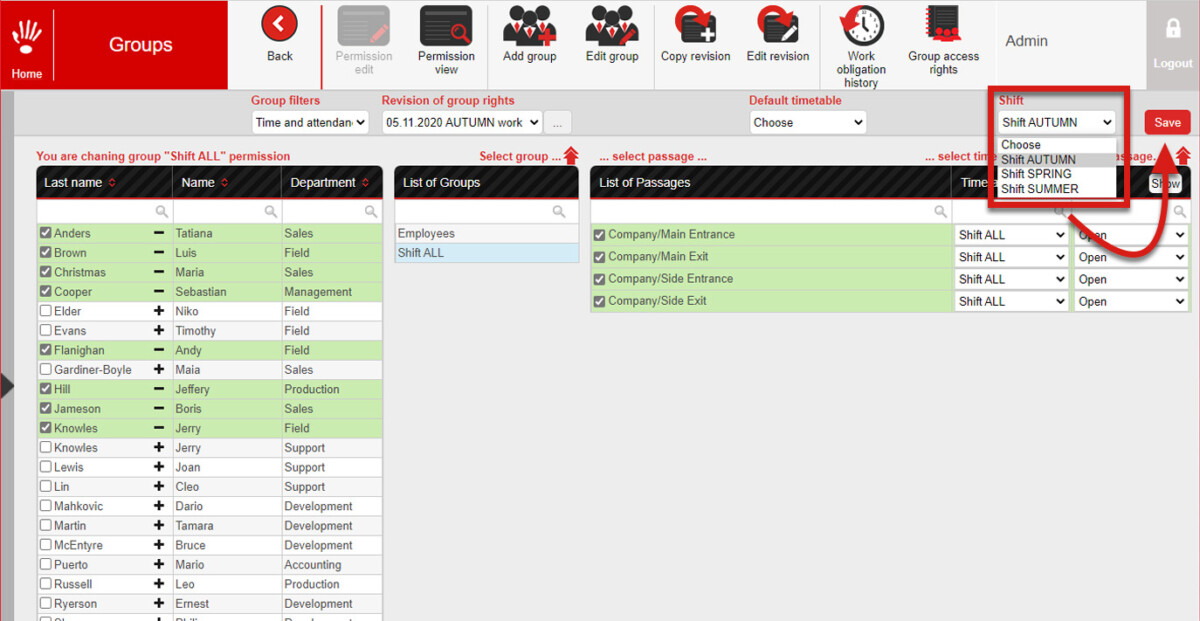The width and height of the screenshot is (1200, 621).
Task: Uncheck the Anders employee checkbox
Action: coord(45,233)
